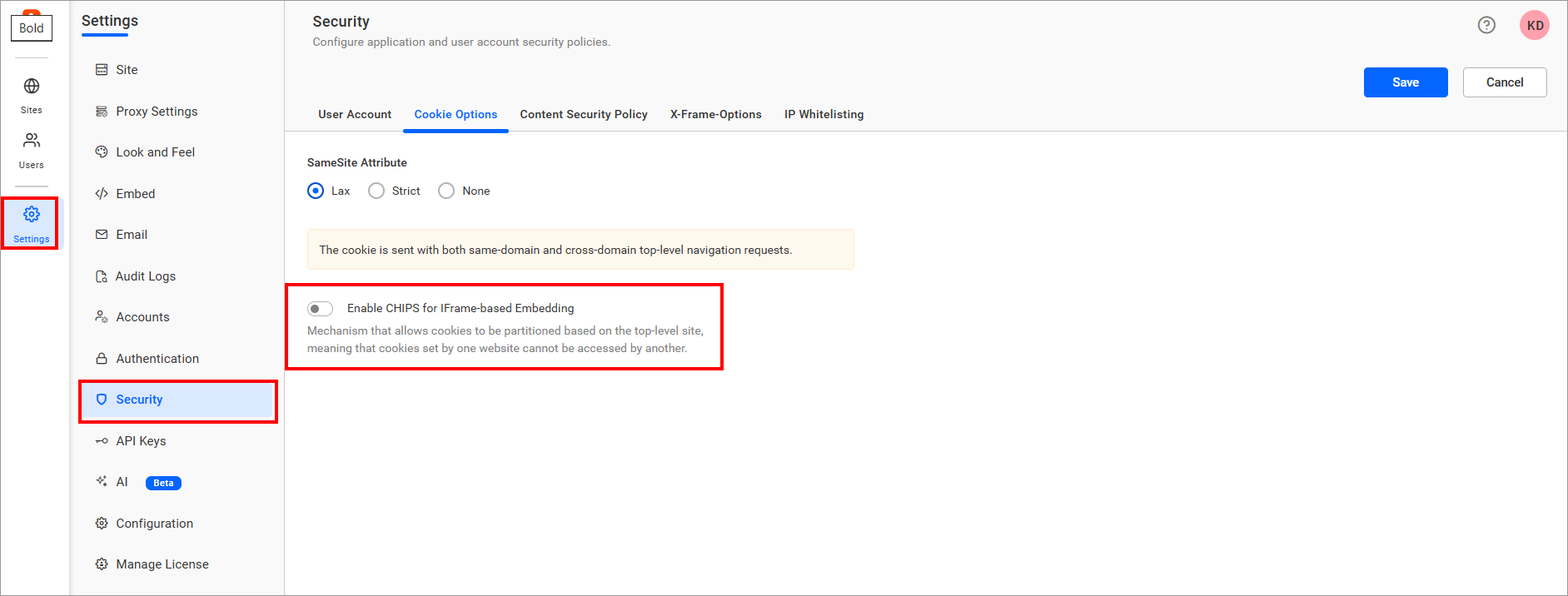
Task: Open Look and Feel palette icon
Action: [102, 152]
